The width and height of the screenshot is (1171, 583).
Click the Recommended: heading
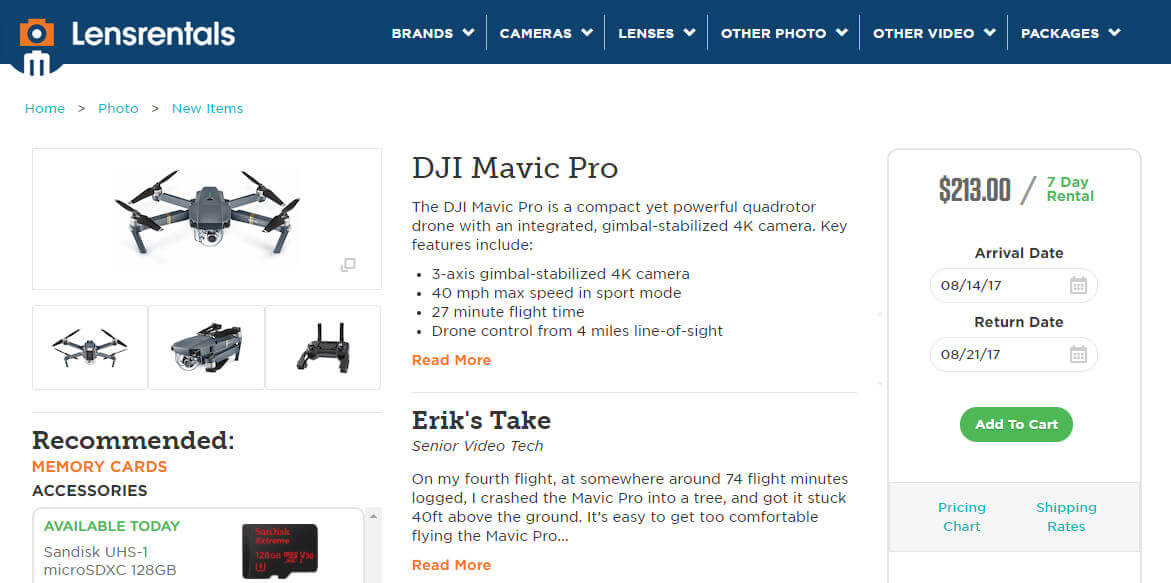coord(133,440)
